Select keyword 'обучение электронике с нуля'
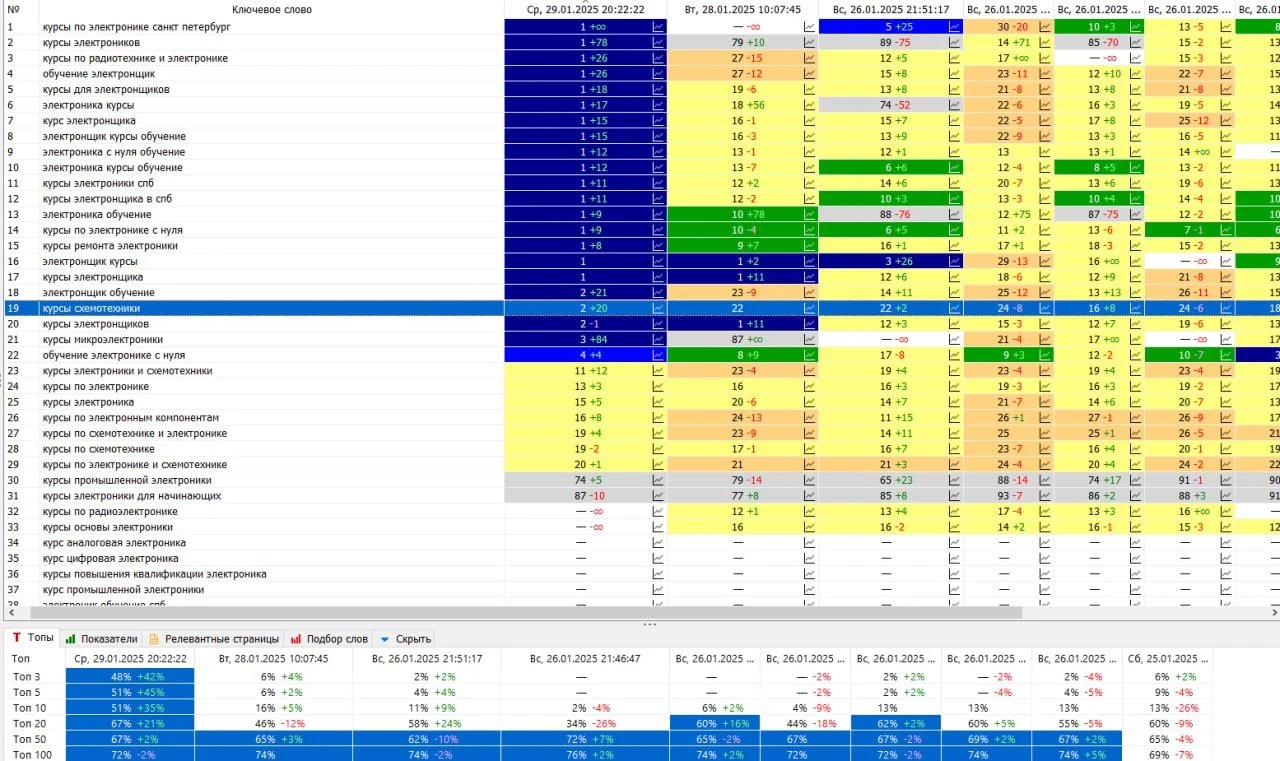Image resolution: width=1280 pixels, height=761 pixels. tap(113, 355)
